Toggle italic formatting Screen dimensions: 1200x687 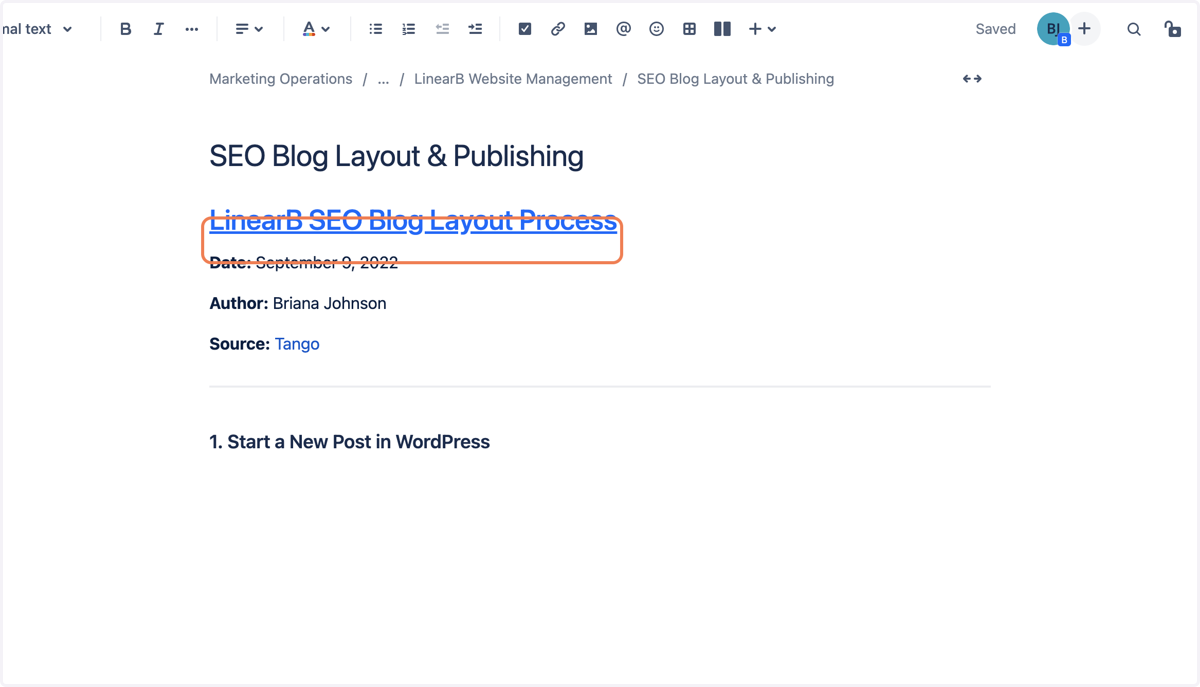[158, 29]
